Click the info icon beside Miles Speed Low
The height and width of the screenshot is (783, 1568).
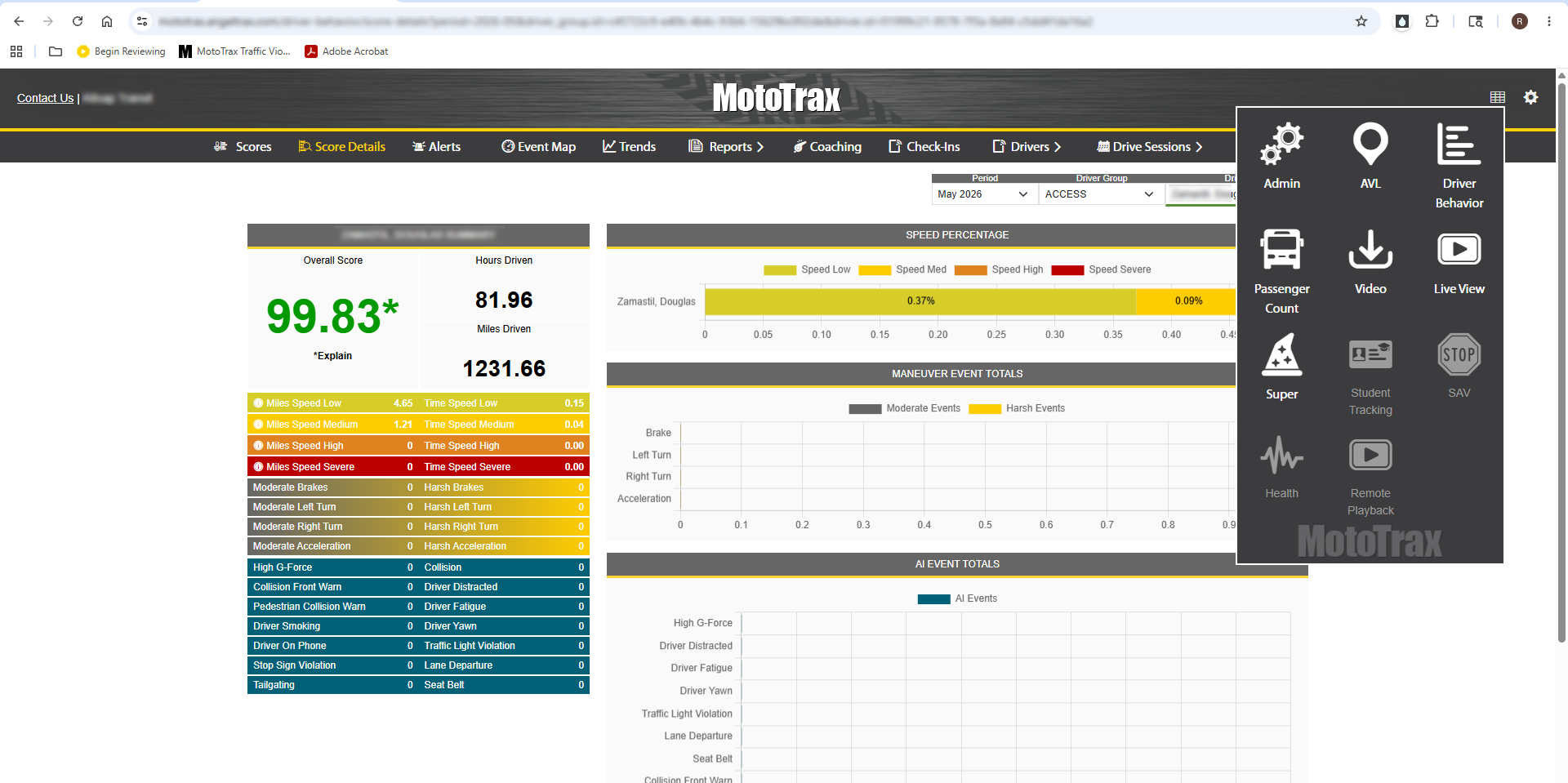coord(258,403)
